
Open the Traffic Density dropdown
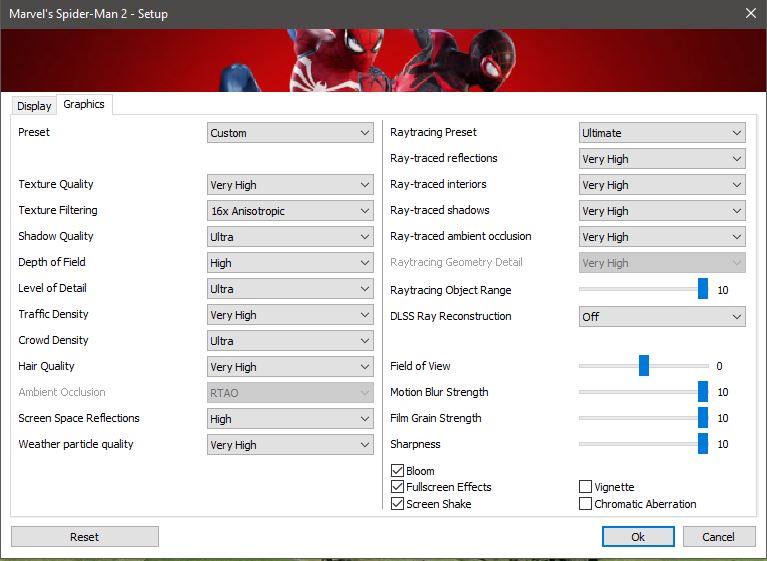pyautogui.click(x=290, y=315)
